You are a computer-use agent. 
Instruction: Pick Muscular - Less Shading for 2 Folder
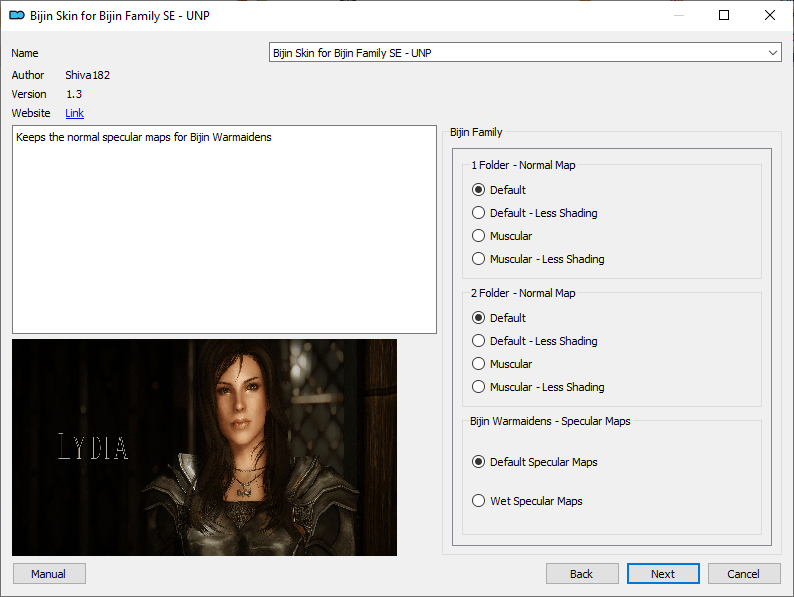(x=538, y=387)
